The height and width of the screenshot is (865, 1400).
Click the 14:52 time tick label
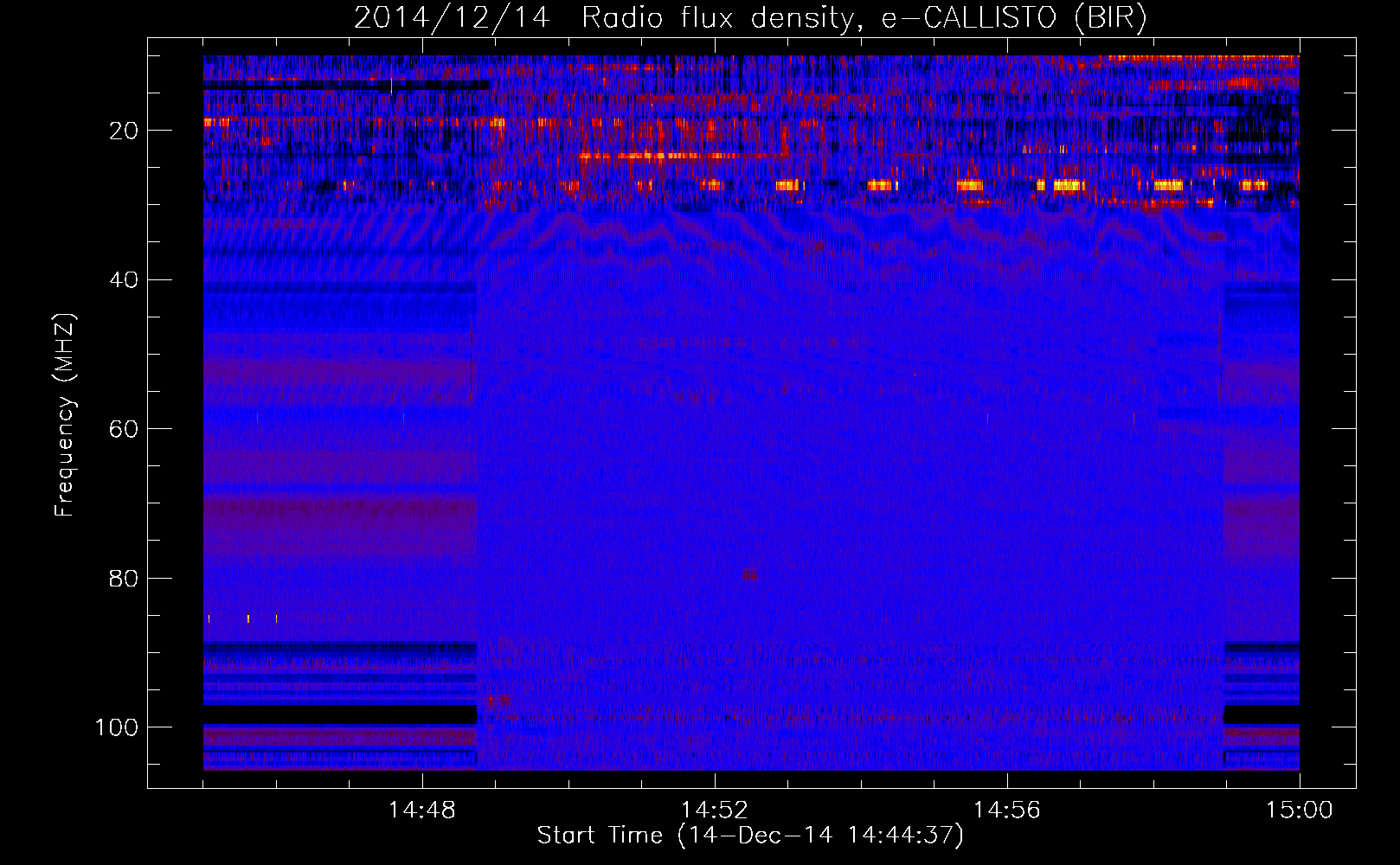[x=715, y=811]
